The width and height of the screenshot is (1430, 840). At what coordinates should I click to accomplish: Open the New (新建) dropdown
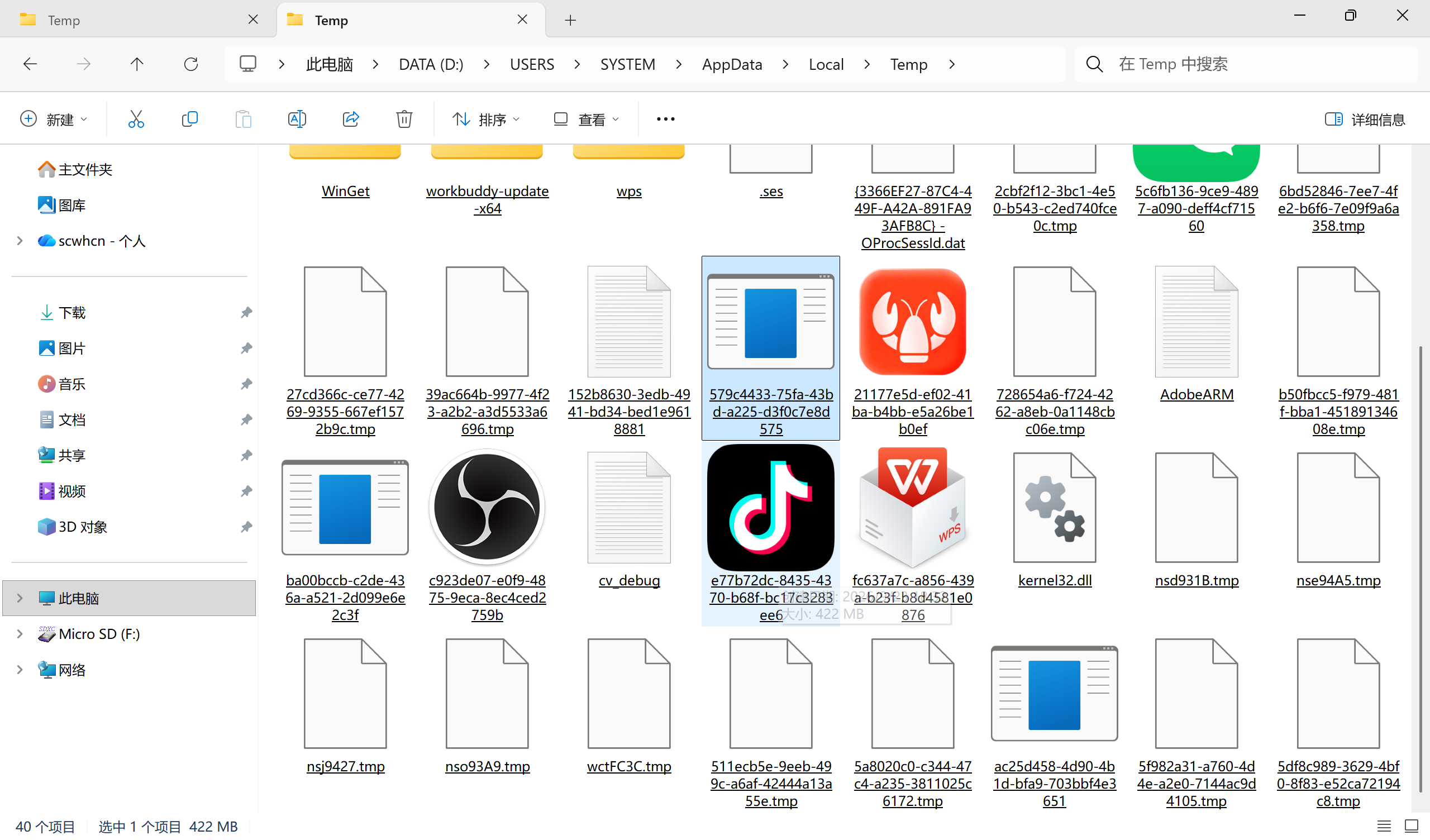point(54,119)
